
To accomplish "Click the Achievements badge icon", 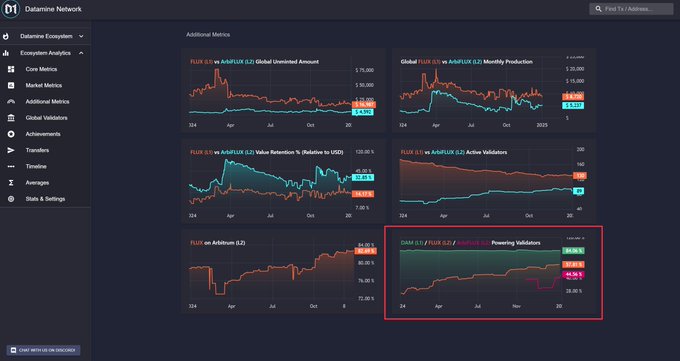I will pyautogui.click(x=11, y=134).
